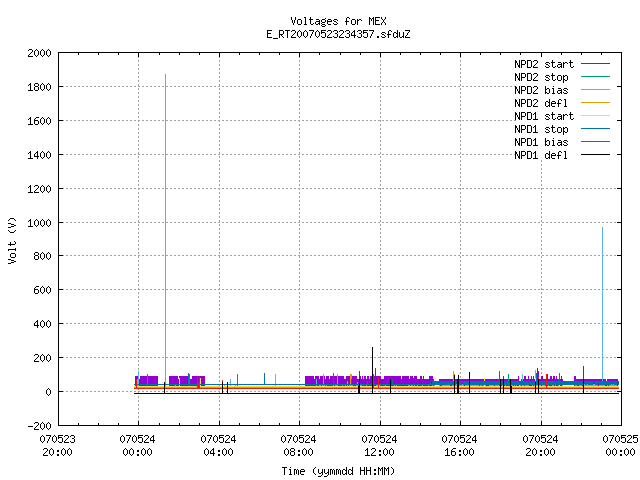Click the "070525 00:00" time axis label

620,446
